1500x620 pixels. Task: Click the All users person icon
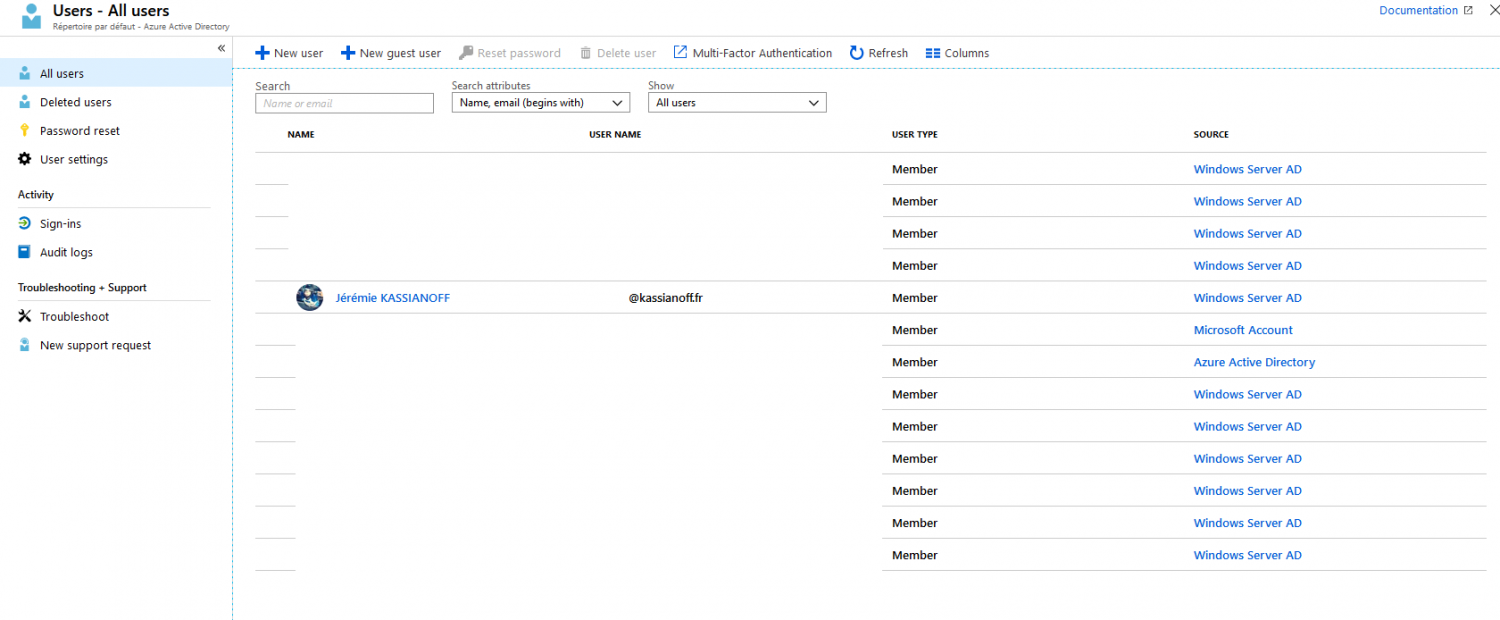click(x=25, y=73)
